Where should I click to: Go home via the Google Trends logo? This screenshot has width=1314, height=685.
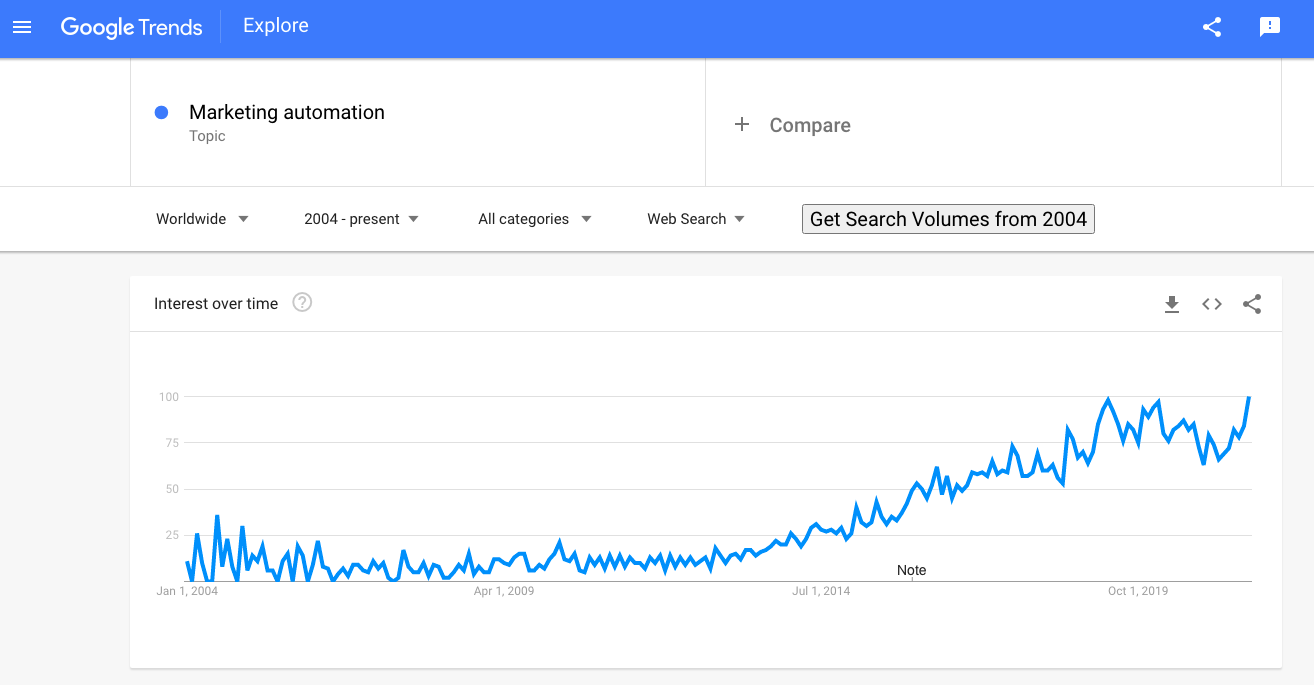[131, 27]
